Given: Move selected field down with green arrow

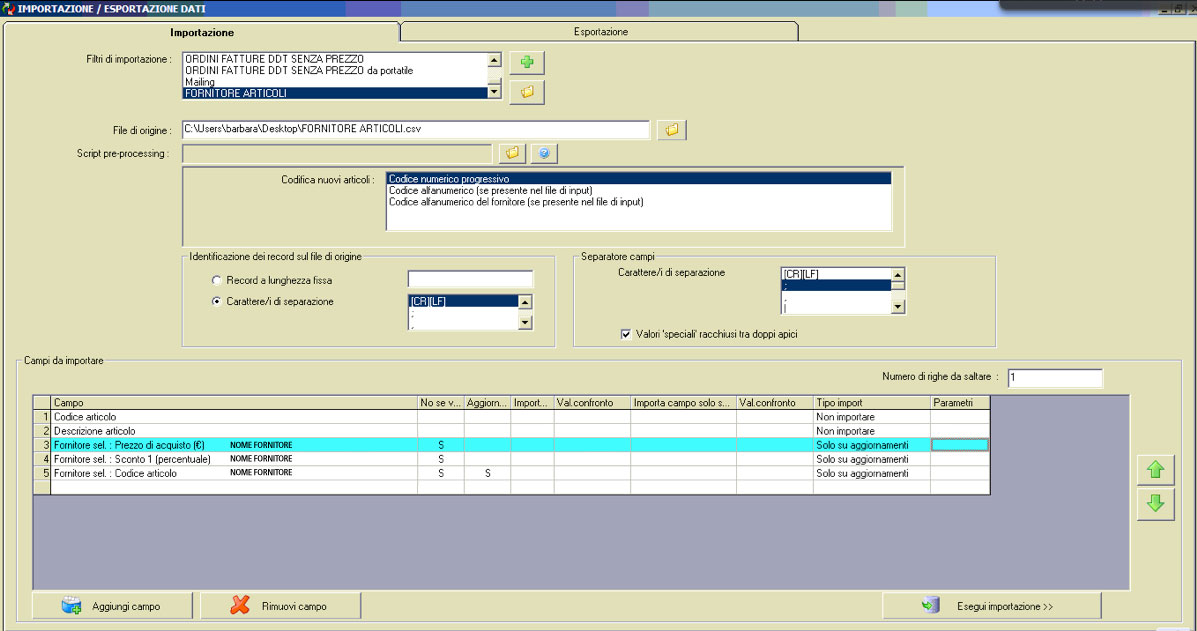Looking at the screenshot, I should (1155, 504).
